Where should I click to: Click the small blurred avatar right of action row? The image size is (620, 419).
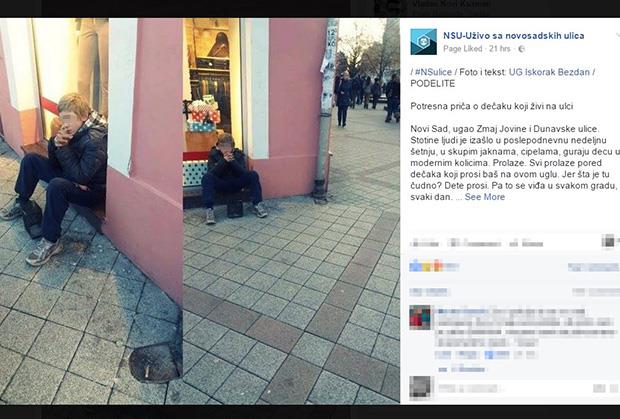(608, 241)
